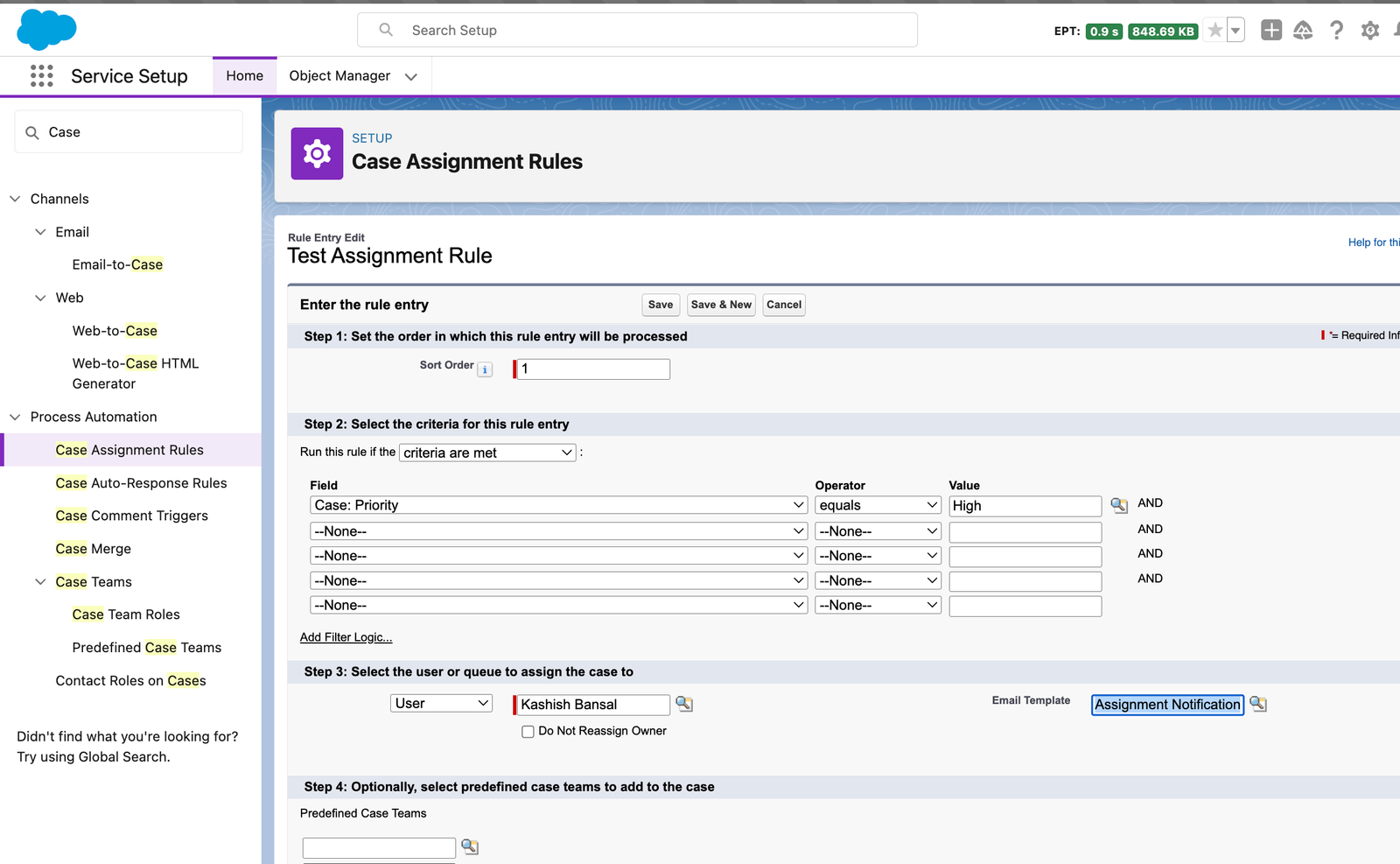The image size is (1400, 864).
Task: Open Case Merge in sidebar
Action: (x=93, y=549)
